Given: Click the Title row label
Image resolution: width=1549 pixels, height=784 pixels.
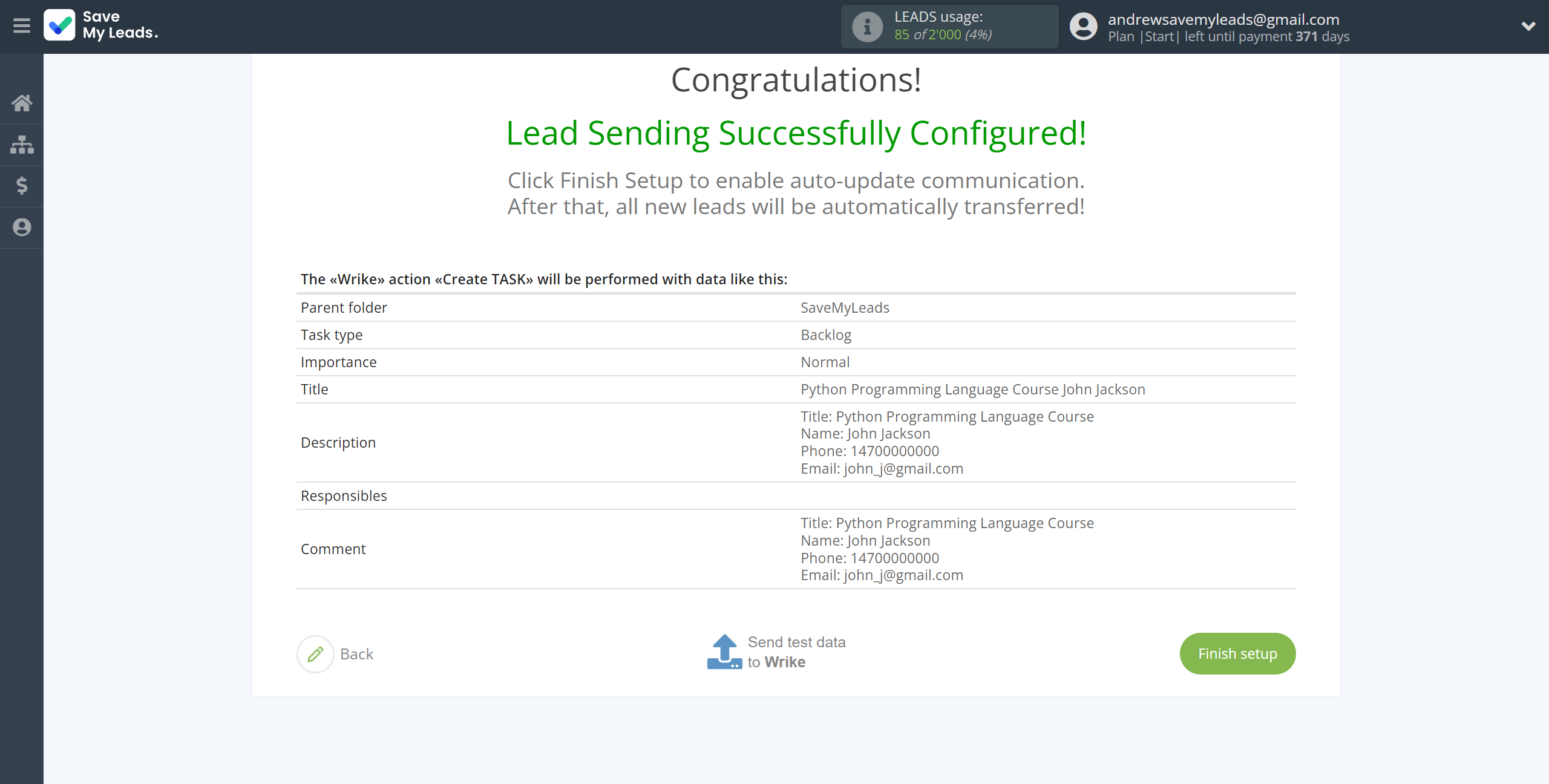Looking at the screenshot, I should pyautogui.click(x=314, y=389).
